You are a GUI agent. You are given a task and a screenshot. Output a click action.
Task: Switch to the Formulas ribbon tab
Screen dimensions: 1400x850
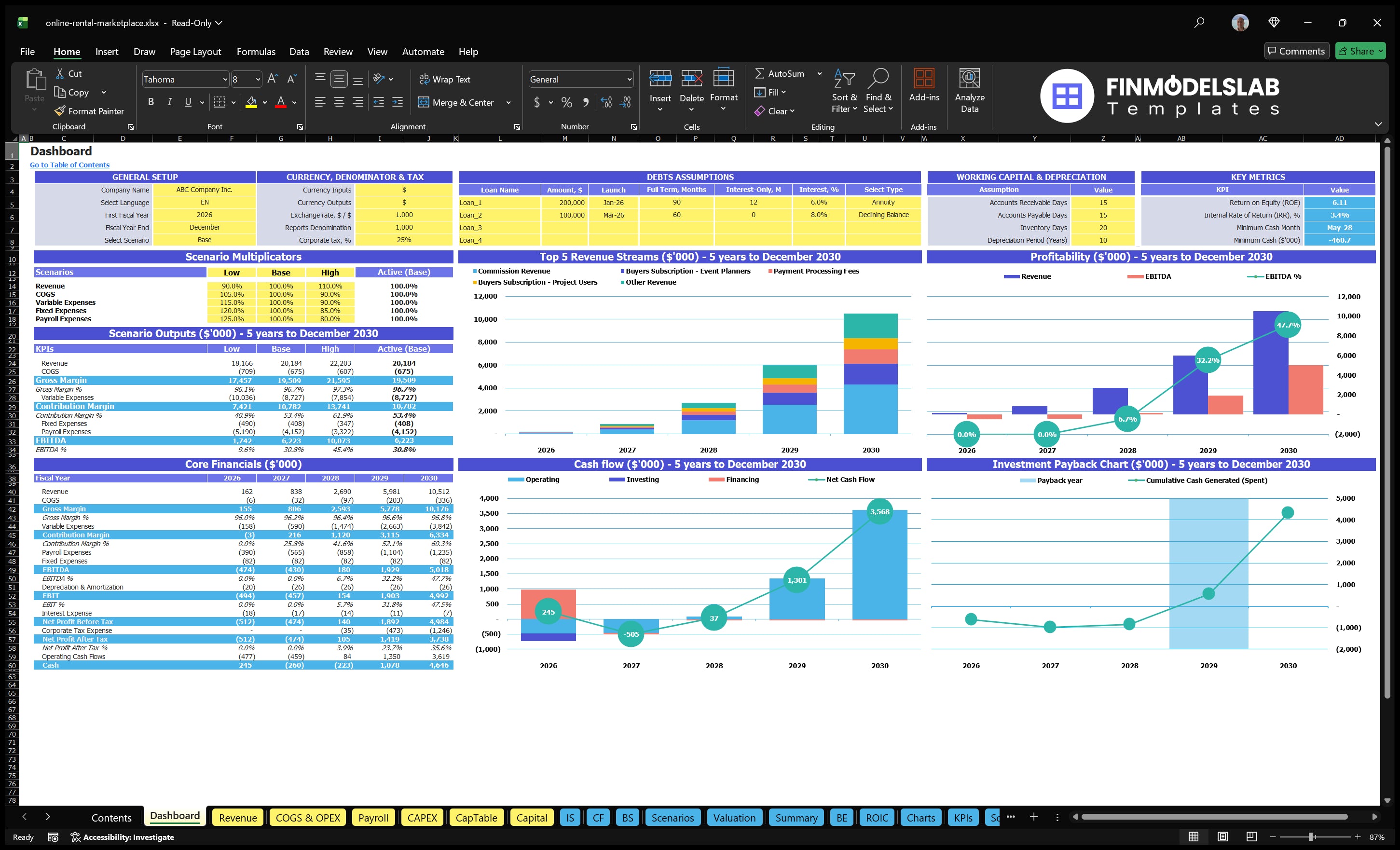point(256,51)
